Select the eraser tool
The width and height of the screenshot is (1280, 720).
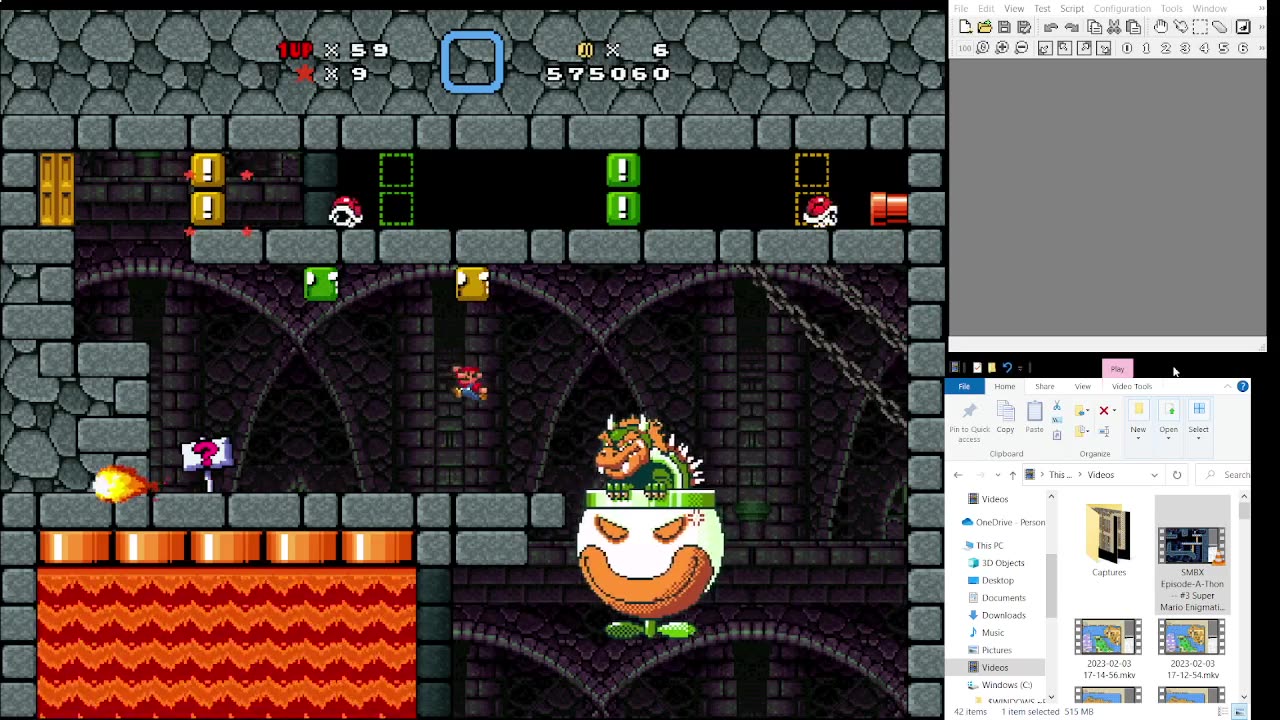tap(1219, 27)
